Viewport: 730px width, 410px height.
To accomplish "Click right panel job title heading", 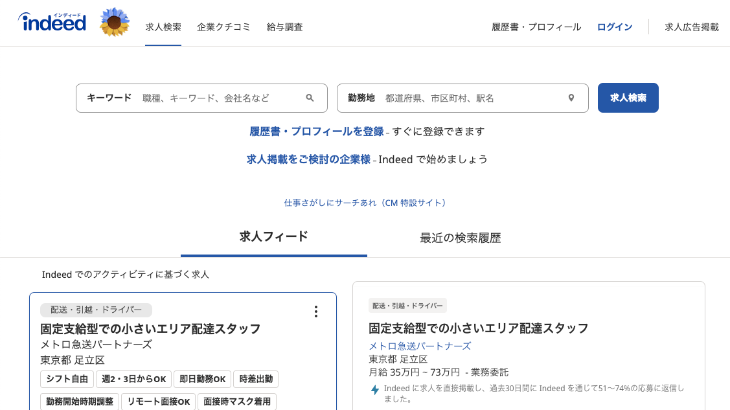I will [479, 328].
